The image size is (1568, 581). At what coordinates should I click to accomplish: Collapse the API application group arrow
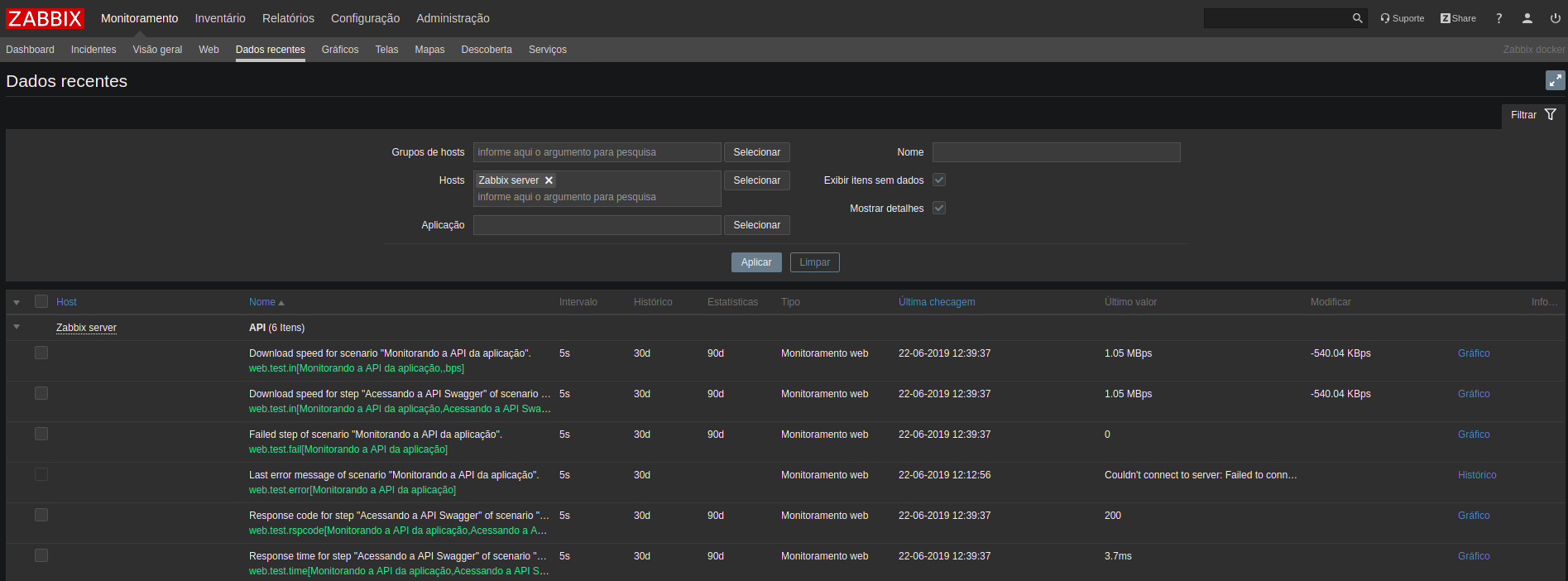click(17, 328)
